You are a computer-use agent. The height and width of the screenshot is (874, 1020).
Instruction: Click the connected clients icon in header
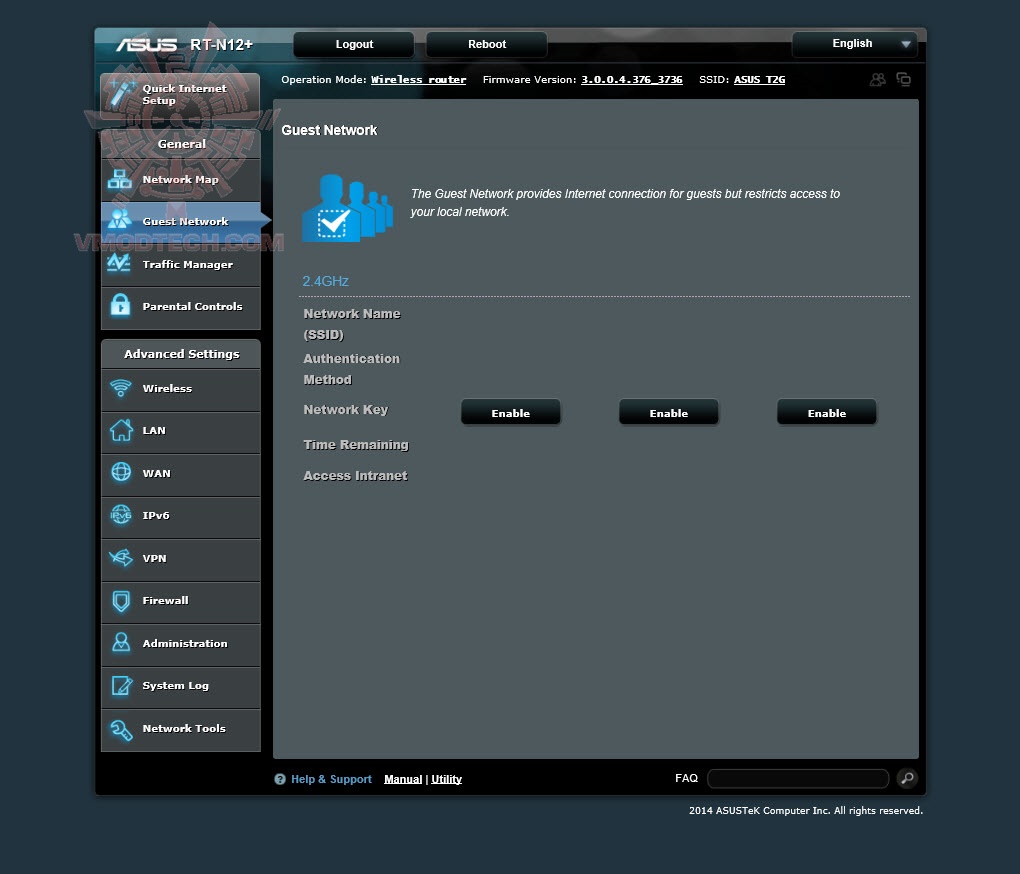click(x=878, y=79)
